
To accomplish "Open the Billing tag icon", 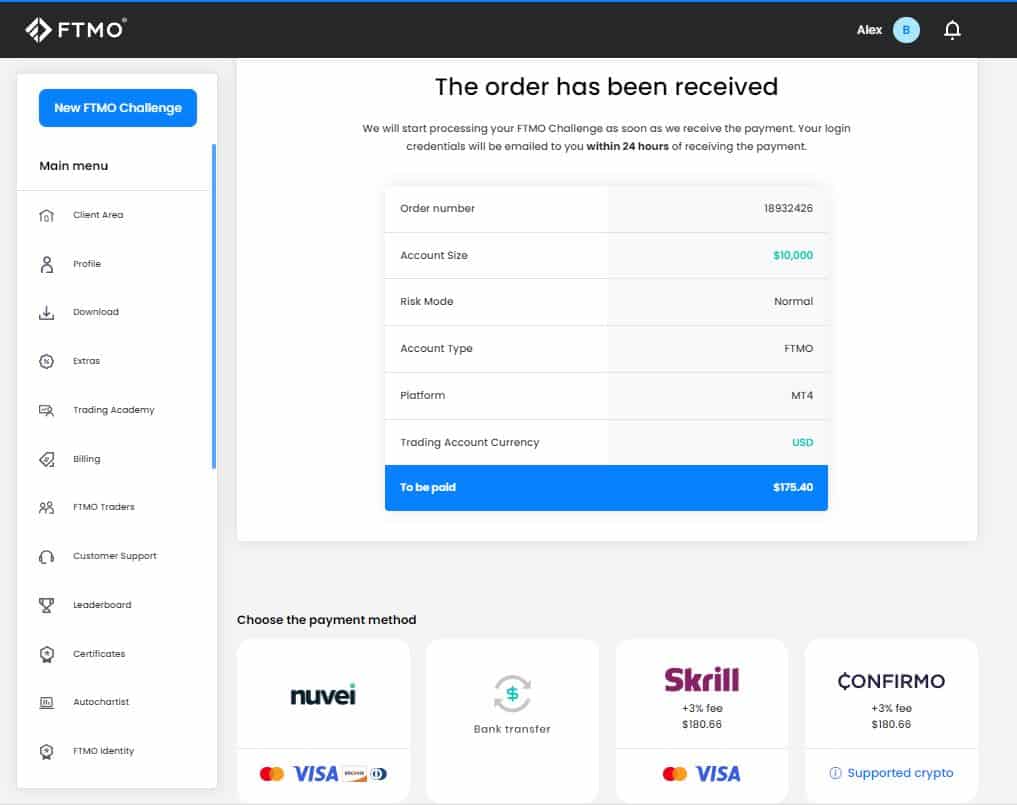I will [x=47, y=459].
